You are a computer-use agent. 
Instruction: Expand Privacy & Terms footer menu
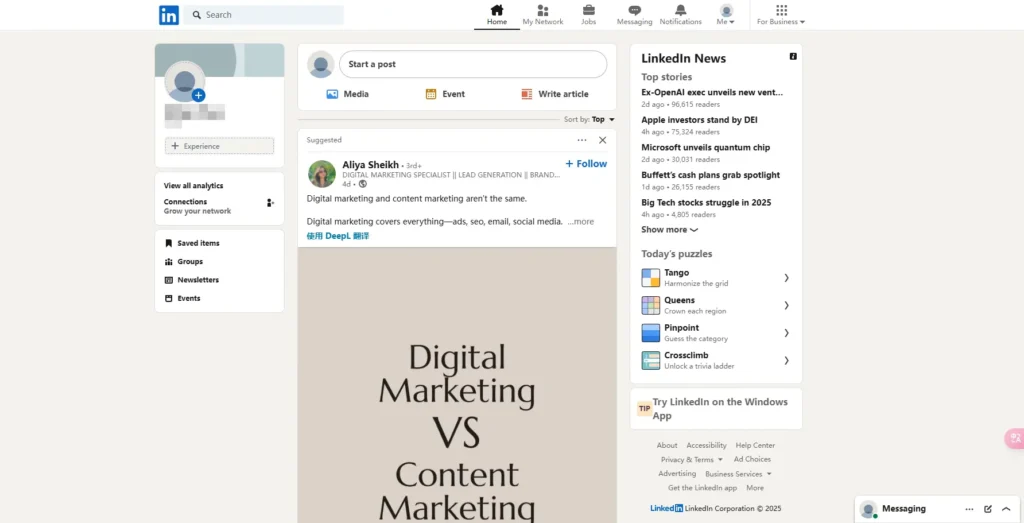[692, 460]
